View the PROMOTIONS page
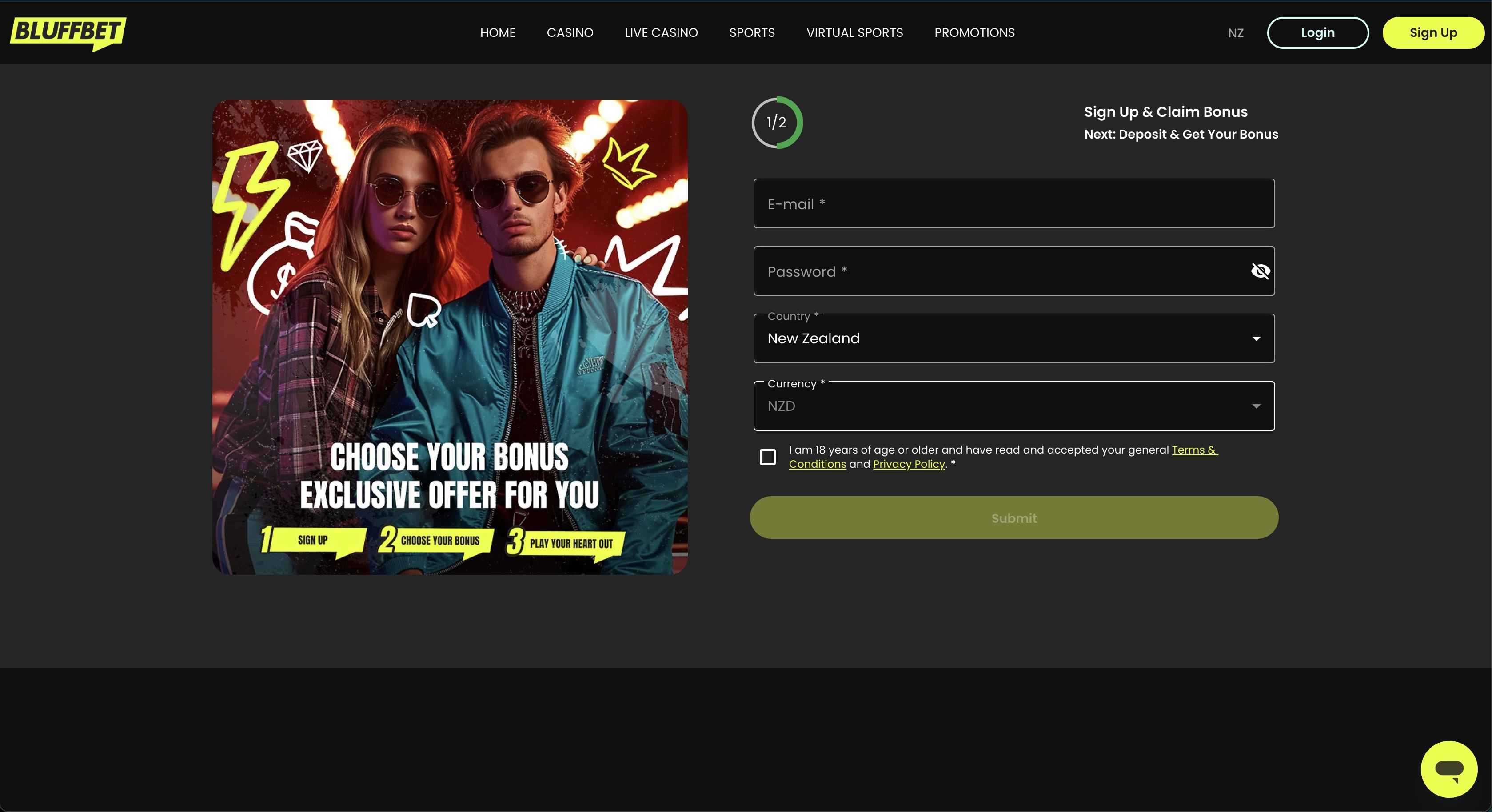This screenshot has width=1492, height=812. point(974,32)
